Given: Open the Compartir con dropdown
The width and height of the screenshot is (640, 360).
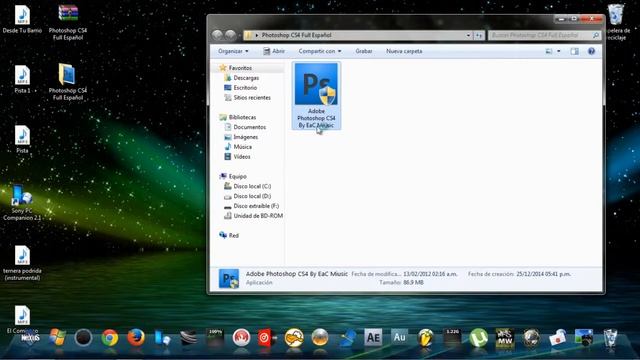Looking at the screenshot, I should 320,51.
